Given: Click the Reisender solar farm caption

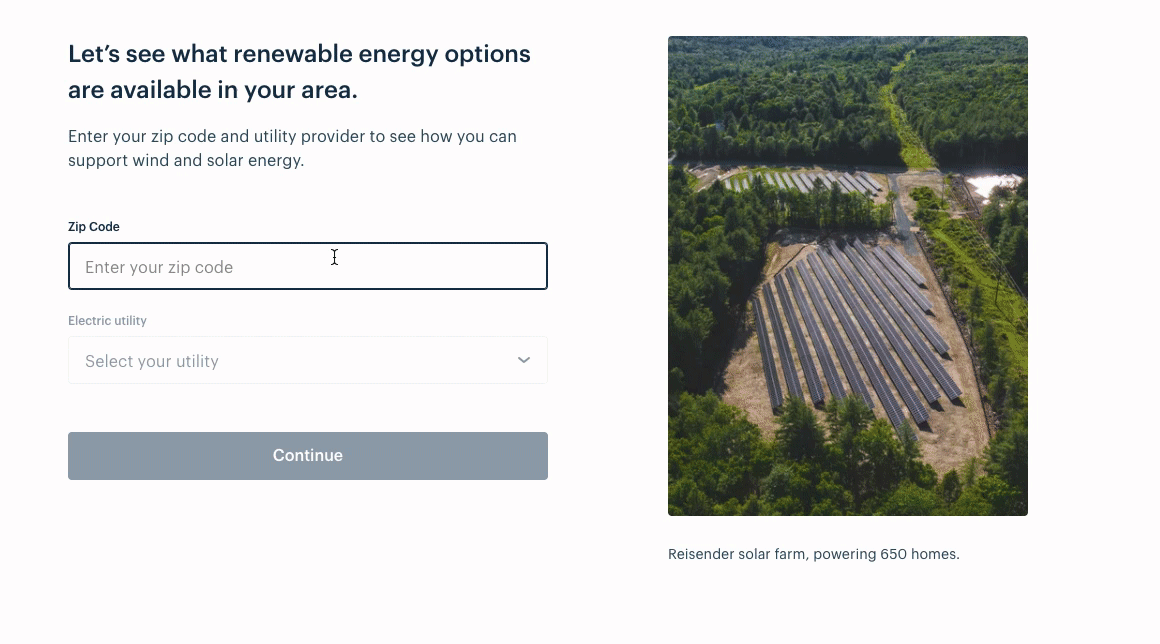Looking at the screenshot, I should [814, 554].
